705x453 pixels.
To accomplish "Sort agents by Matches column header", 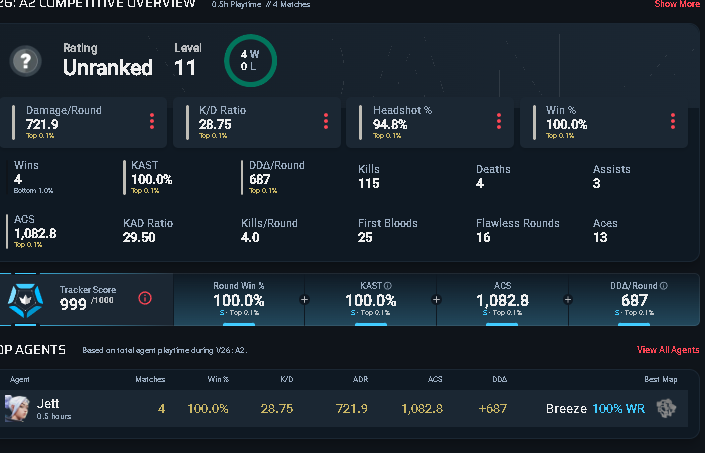I will [150, 379].
